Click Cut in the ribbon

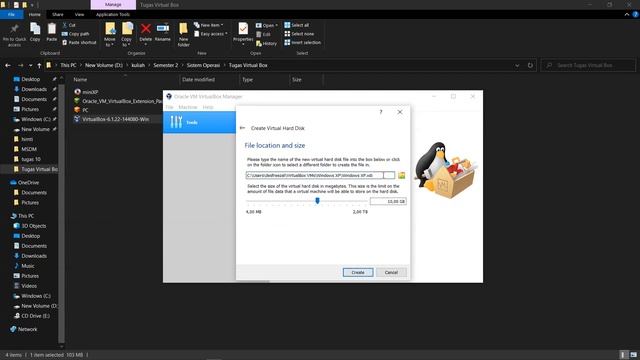click(x=69, y=25)
